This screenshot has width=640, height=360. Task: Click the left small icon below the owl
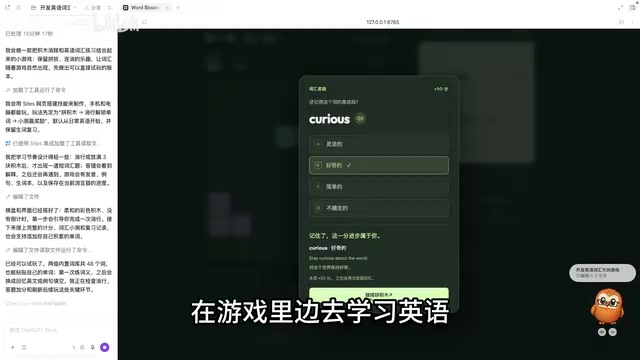click(x=602, y=332)
